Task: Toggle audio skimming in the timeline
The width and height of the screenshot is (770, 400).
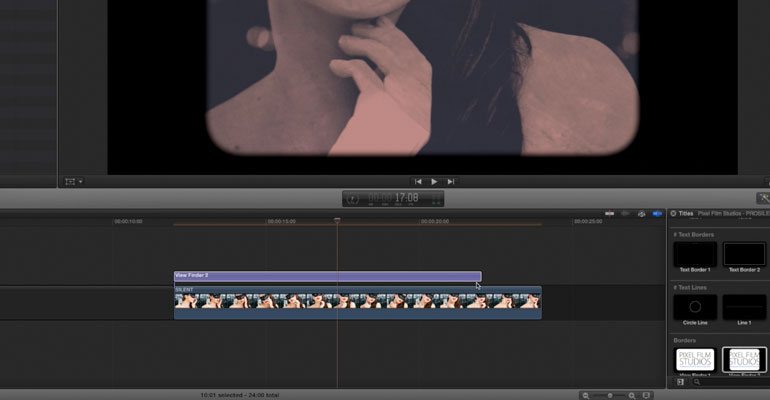Action: (x=625, y=213)
